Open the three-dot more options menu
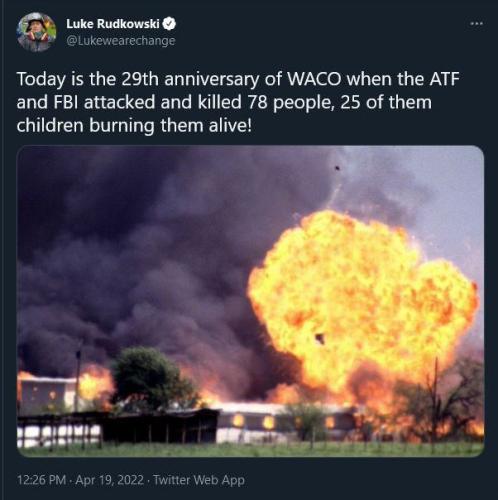The width and height of the screenshot is (498, 500). coord(477,24)
